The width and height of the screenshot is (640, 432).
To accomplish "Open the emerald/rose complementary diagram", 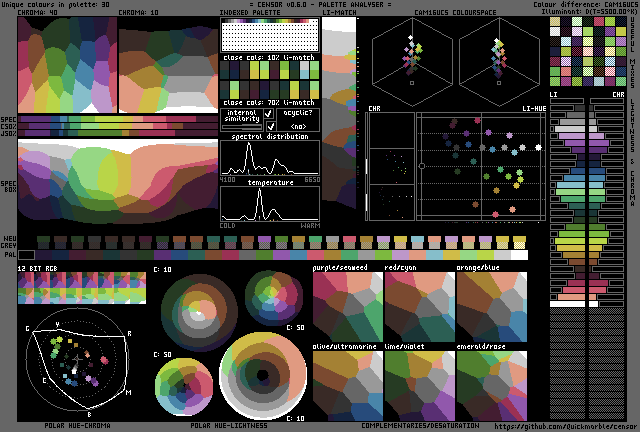I will (492, 385).
